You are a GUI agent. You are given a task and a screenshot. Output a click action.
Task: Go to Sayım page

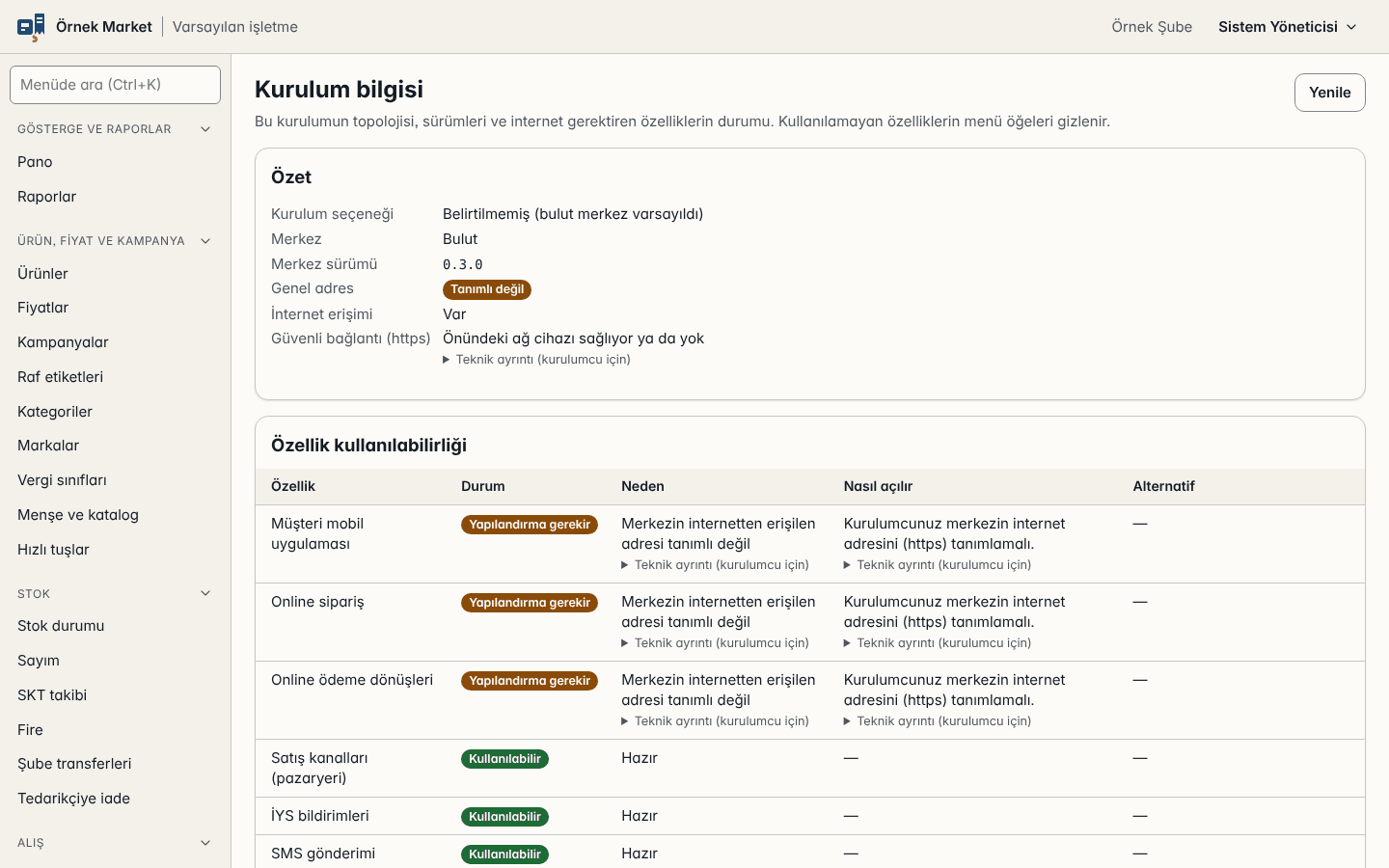(x=115, y=661)
